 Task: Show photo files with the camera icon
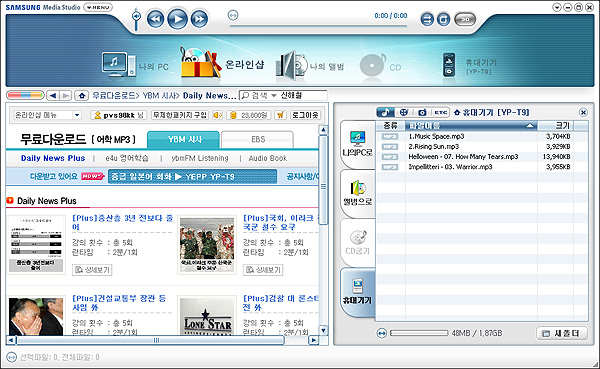[x=422, y=112]
